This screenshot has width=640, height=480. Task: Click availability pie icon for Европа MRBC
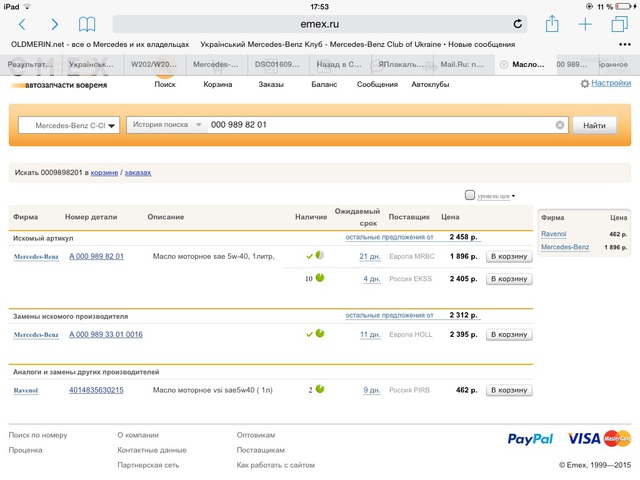pos(320,255)
